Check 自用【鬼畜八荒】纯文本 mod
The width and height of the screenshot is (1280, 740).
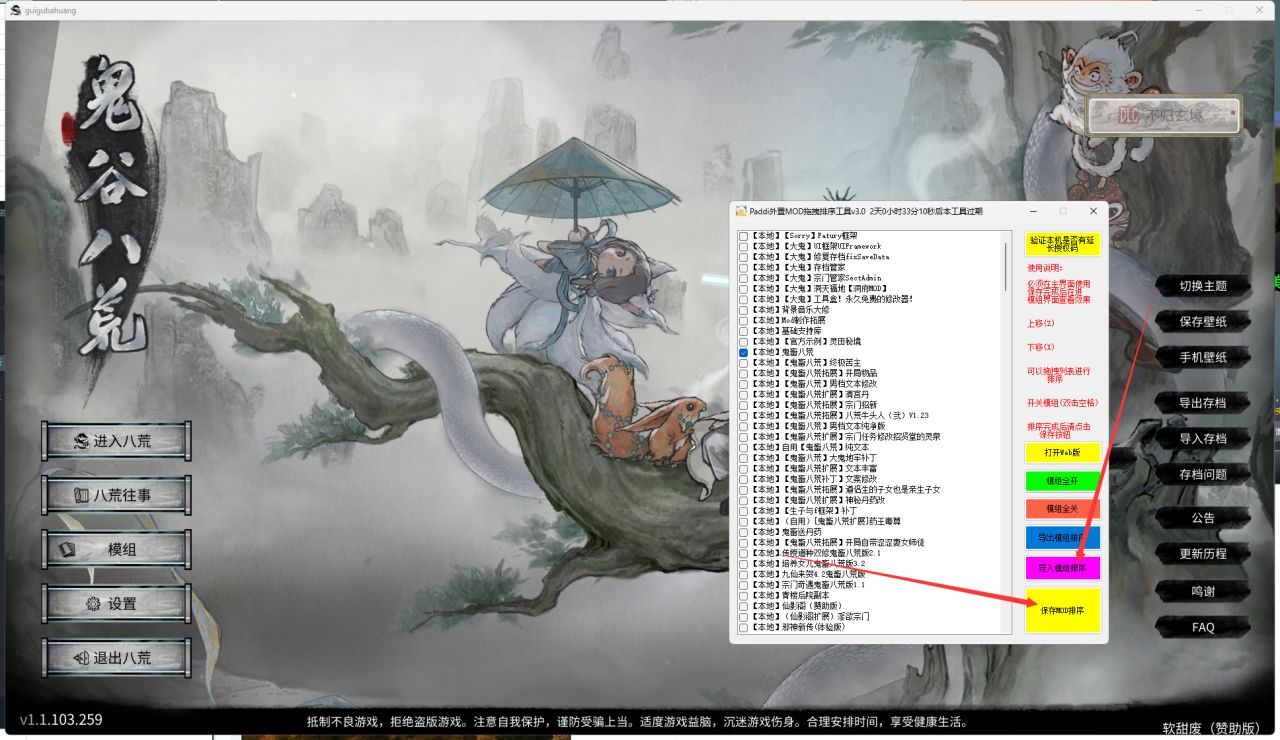tap(744, 447)
